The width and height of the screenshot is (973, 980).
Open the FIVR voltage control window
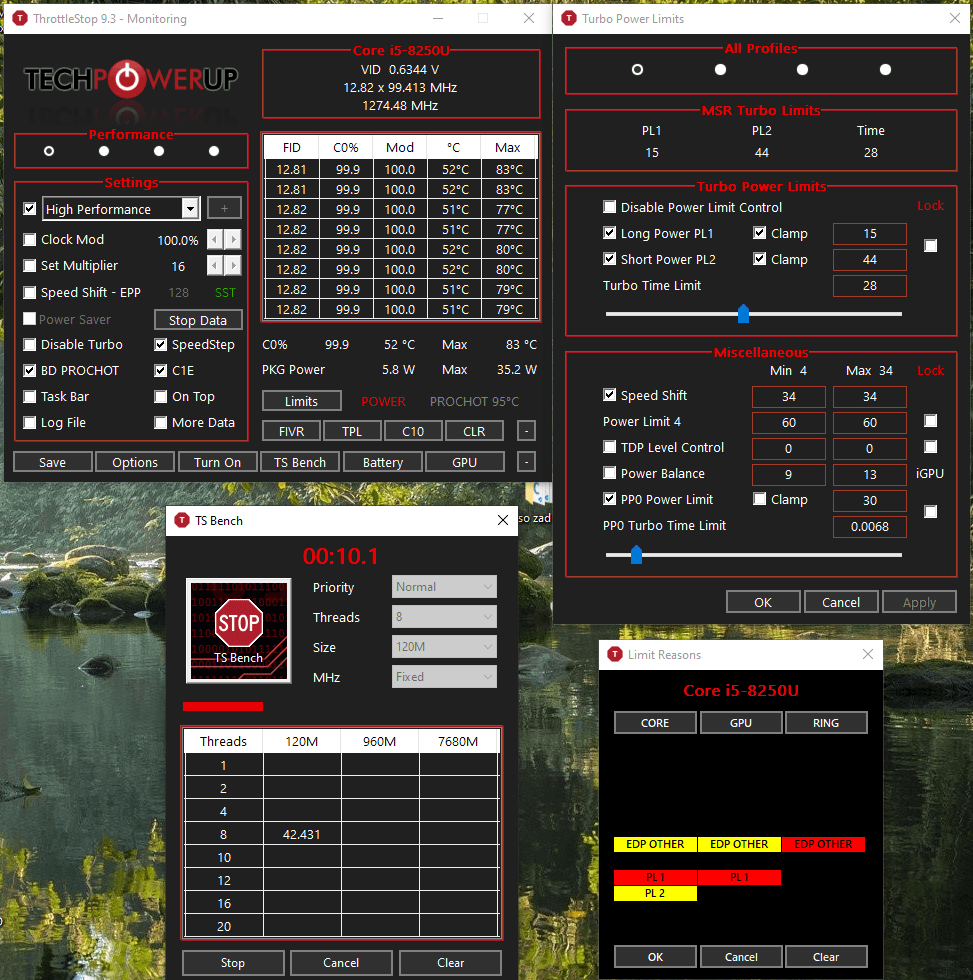click(291, 430)
